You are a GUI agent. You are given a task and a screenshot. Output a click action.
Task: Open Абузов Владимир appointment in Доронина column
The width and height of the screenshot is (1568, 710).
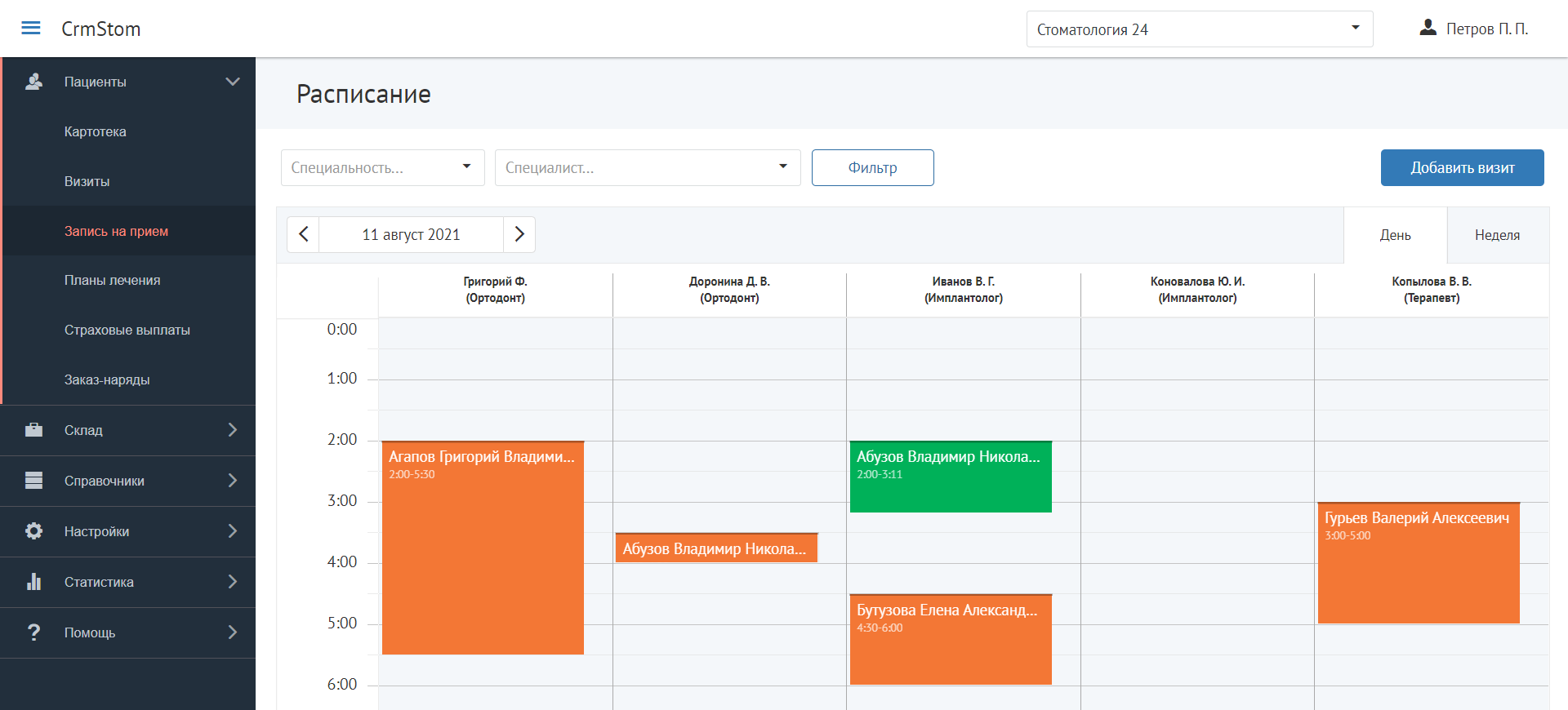716,548
